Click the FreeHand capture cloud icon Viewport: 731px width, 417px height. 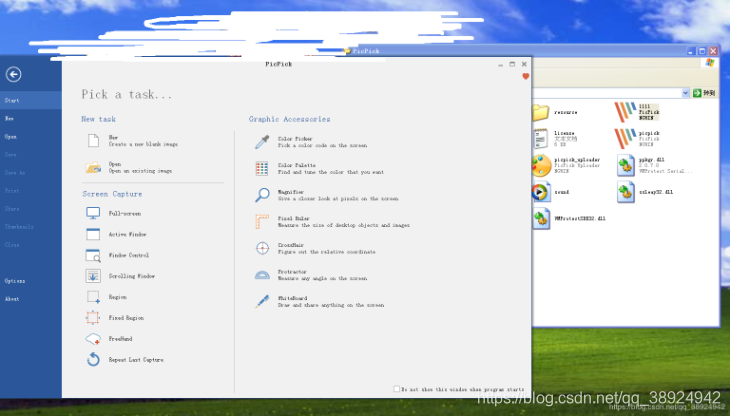[93, 339]
